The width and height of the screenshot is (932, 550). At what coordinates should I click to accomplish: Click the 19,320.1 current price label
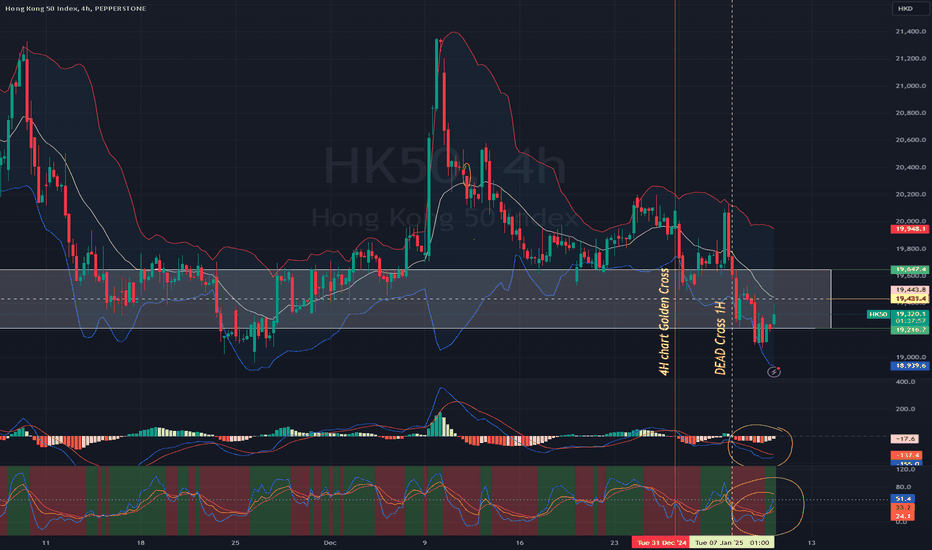(910, 313)
